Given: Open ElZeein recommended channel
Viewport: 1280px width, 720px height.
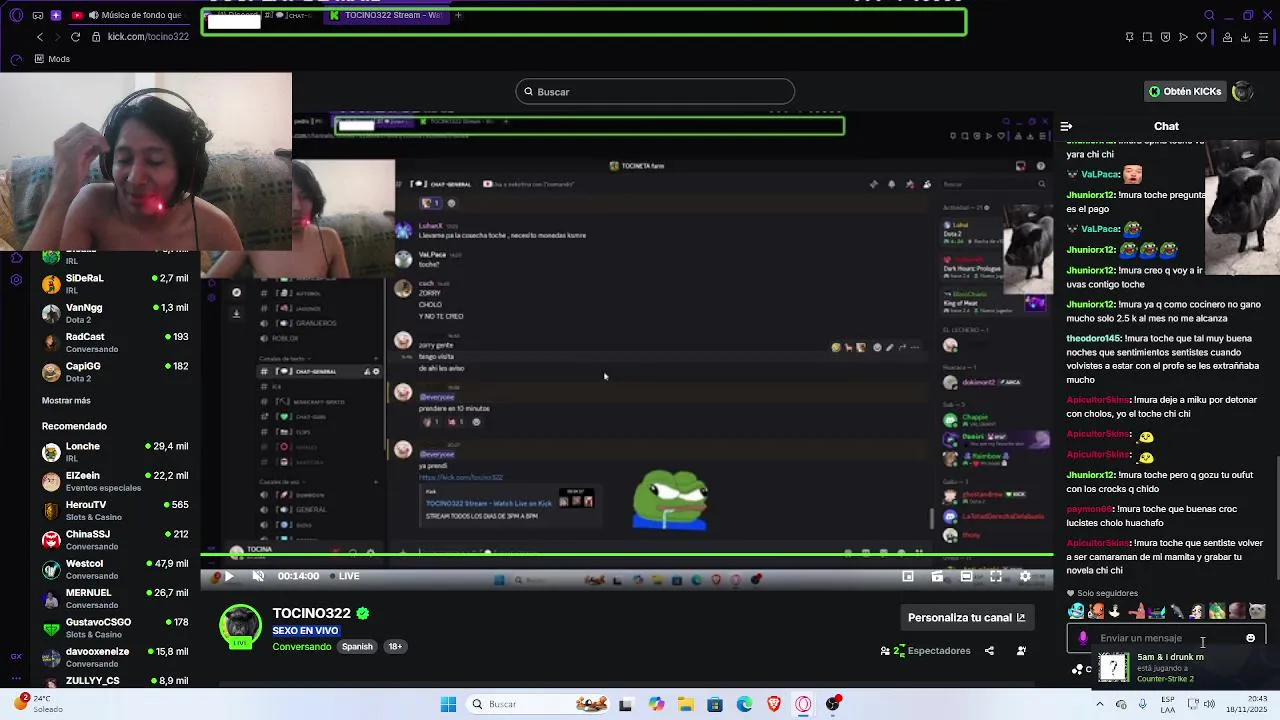Looking at the screenshot, I should pos(115,481).
